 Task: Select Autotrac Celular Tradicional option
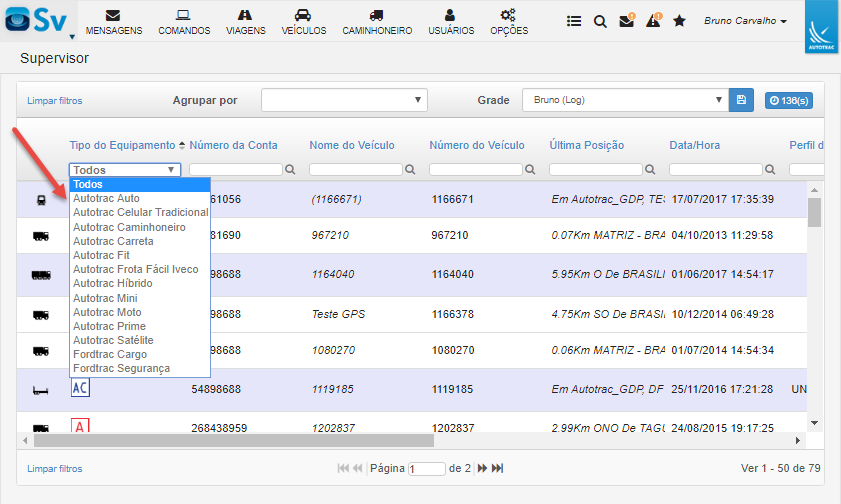(x=140, y=212)
